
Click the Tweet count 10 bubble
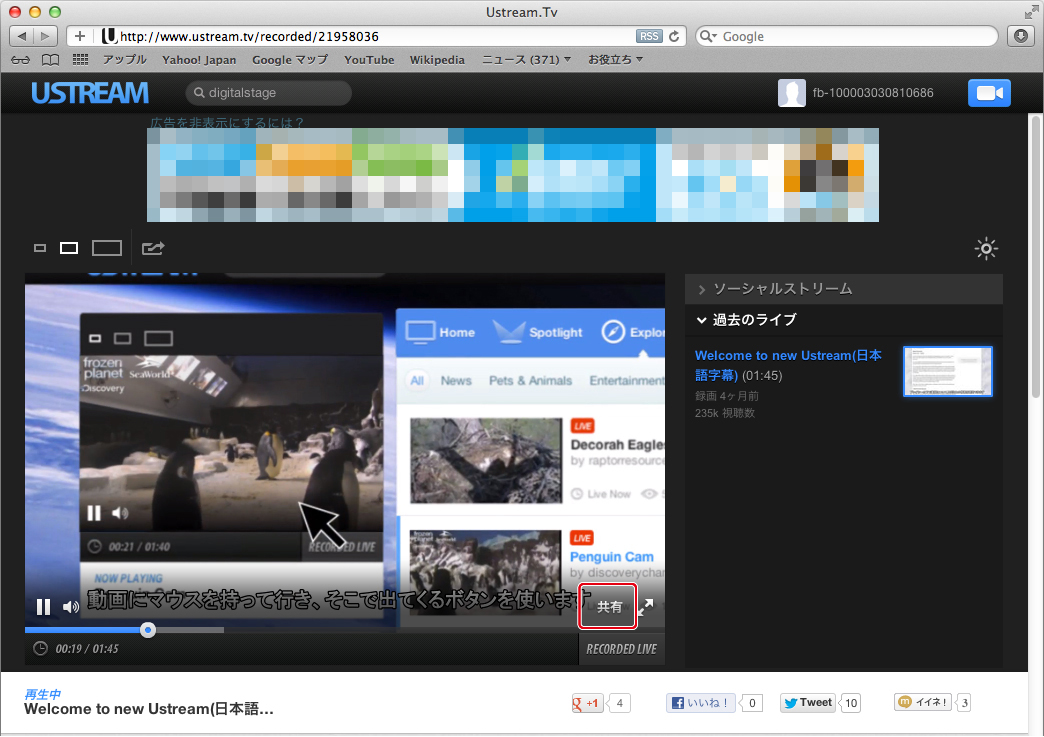pos(850,703)
